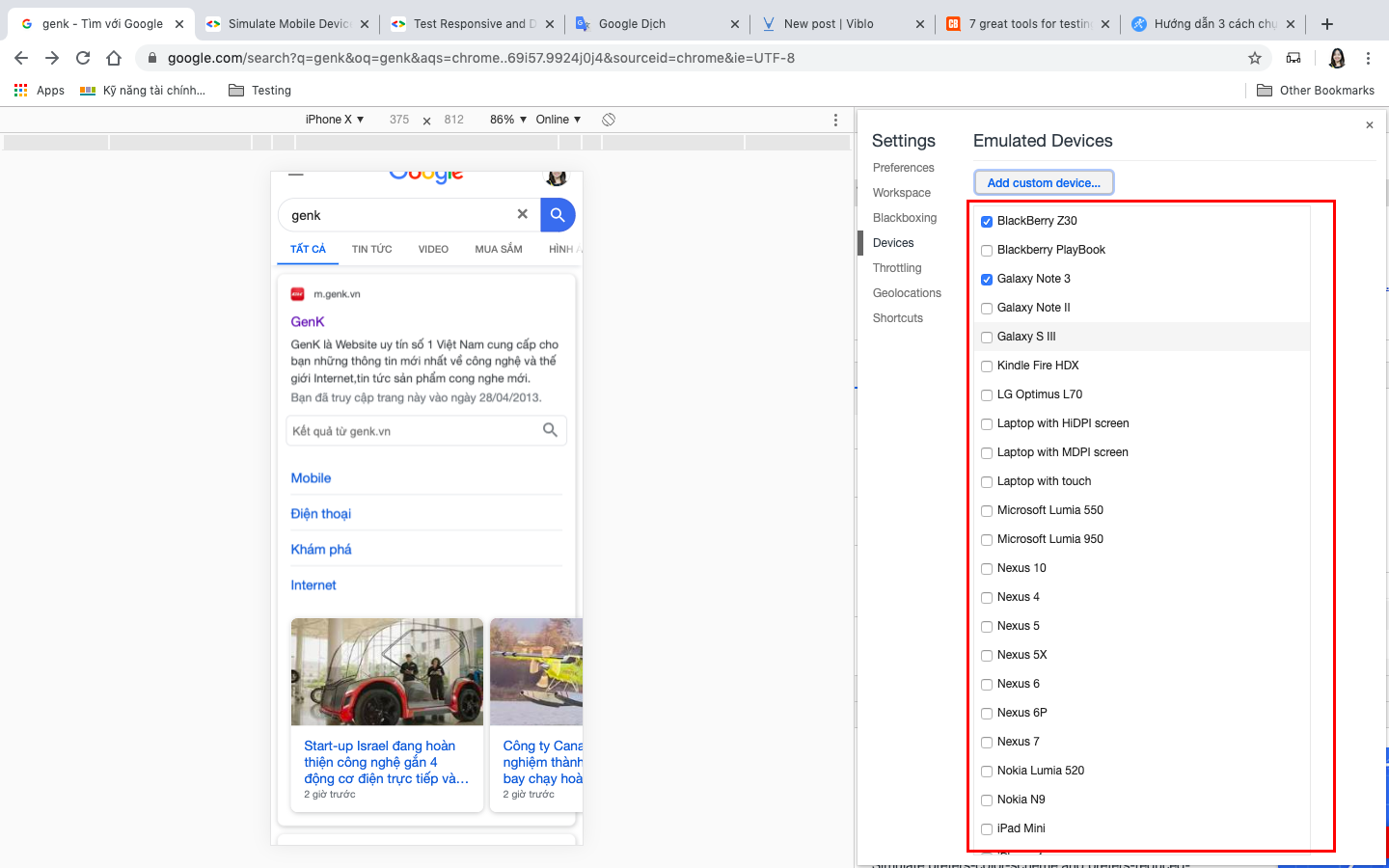This screenshot has height=868, width=1389.
Task: Go back using the browser back arrow
Action: [21, 58]
